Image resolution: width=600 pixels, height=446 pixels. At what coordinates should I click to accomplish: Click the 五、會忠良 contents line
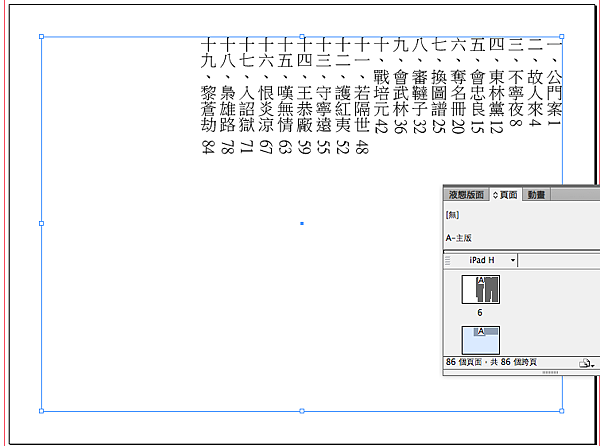[477, 86]
